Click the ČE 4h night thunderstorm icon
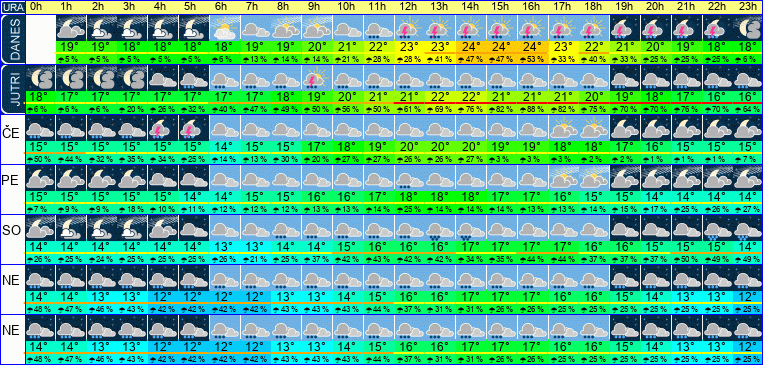 (x=163, y=128)
